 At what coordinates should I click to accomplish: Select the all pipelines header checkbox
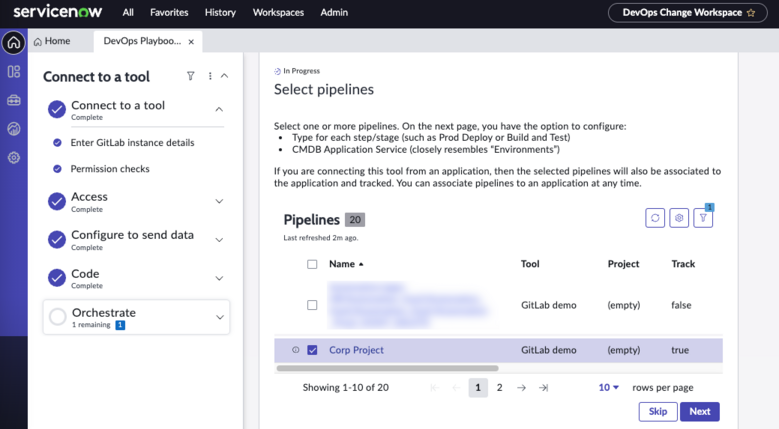coord(312,264)
